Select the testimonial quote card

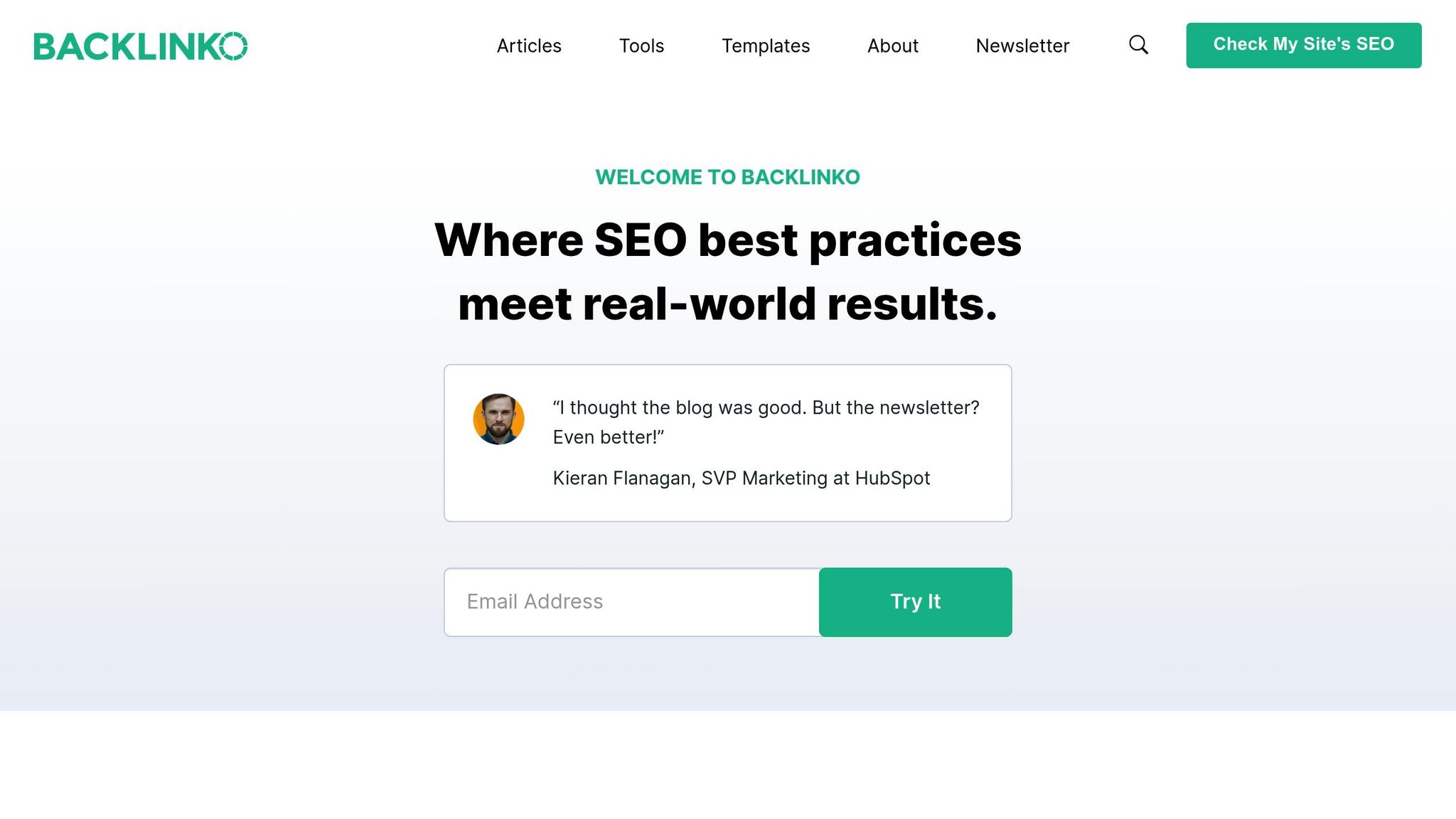coord(727,442)
